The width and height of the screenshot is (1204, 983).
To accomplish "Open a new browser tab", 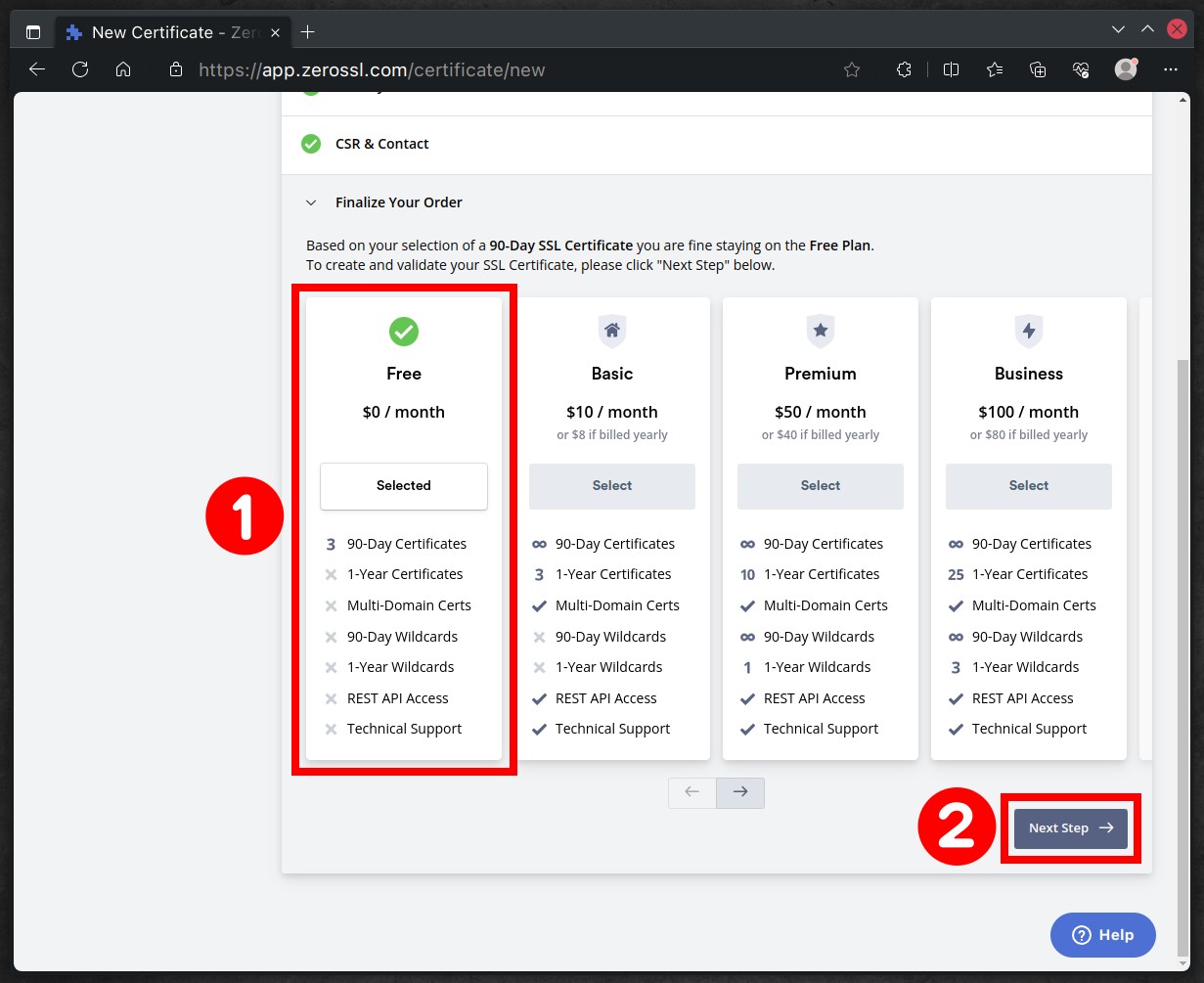I will [x=307, y=31].
